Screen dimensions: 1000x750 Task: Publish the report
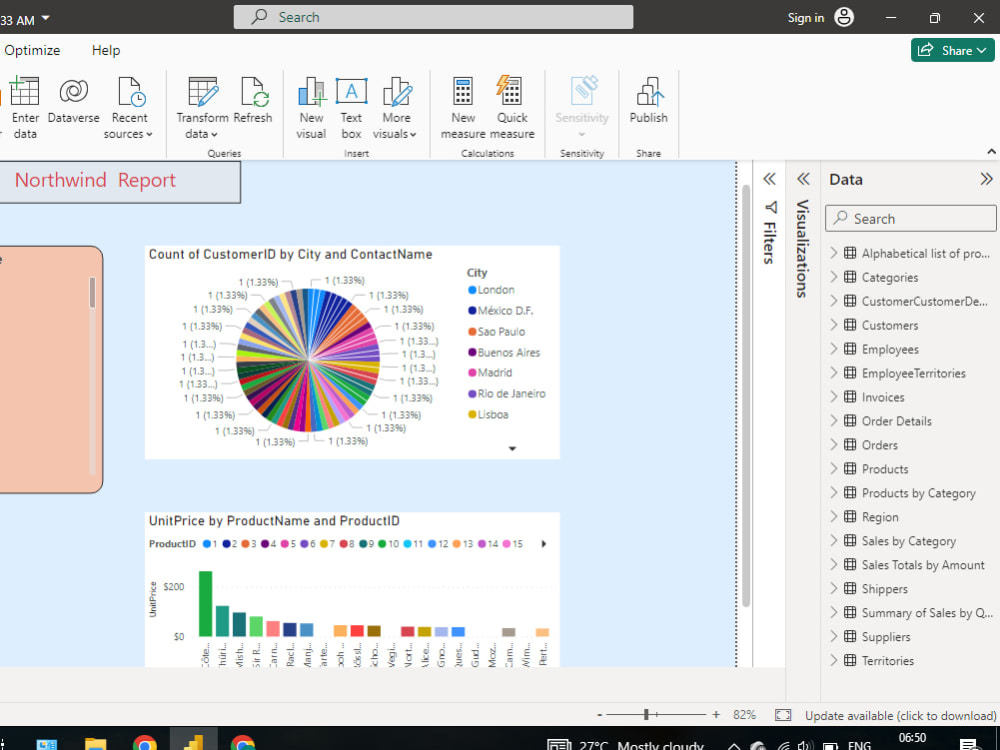point(649,101)
